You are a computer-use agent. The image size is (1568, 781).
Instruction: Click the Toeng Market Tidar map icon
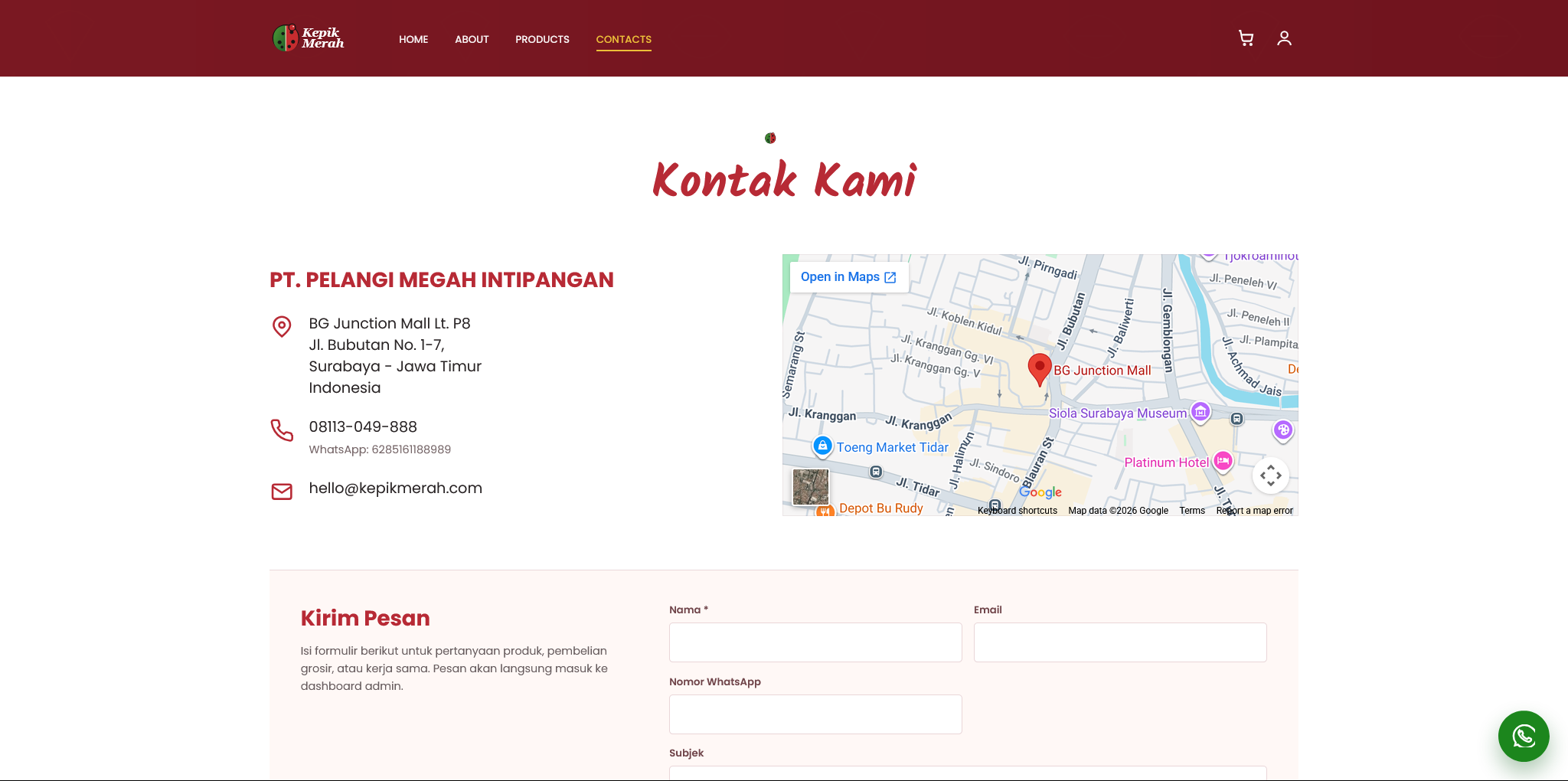822,446
